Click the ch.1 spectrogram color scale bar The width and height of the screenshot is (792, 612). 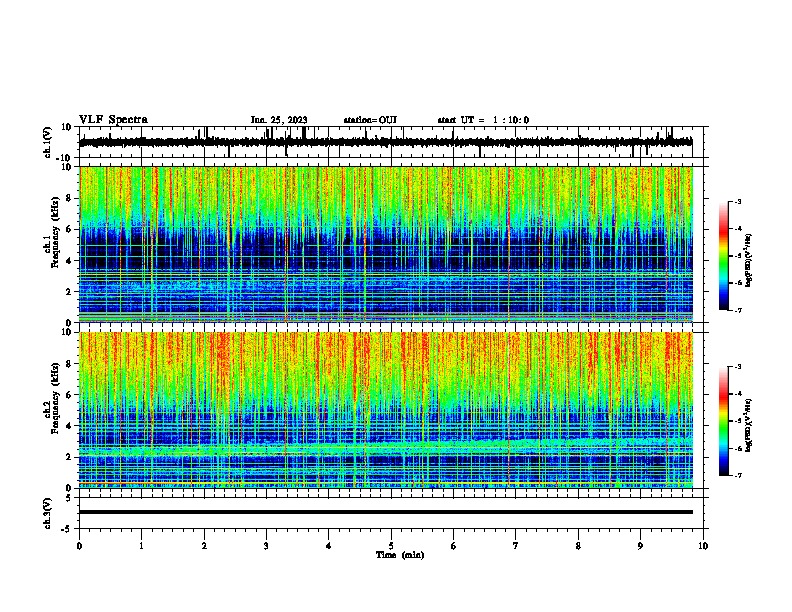point(724,256)
